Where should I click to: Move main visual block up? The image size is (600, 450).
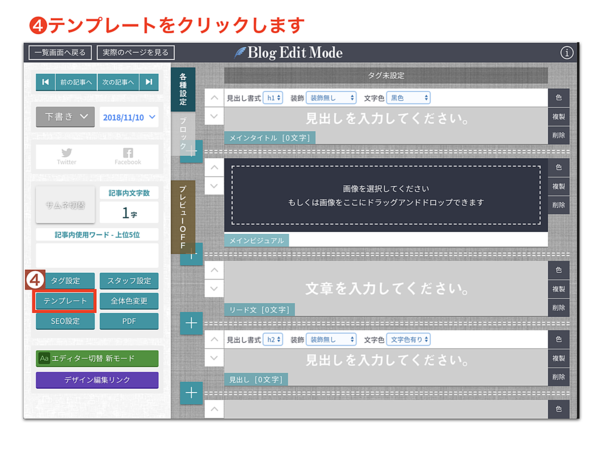coord(214,168)
